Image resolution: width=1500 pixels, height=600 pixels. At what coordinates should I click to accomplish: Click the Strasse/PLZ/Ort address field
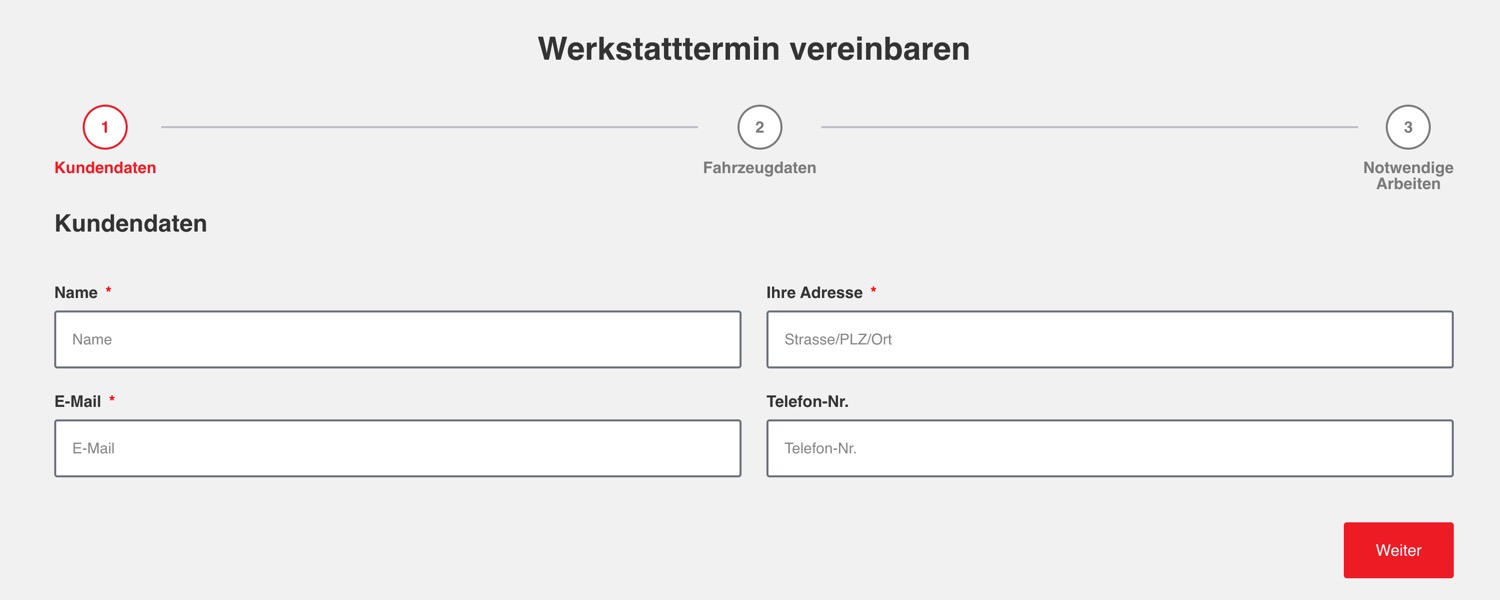pyautogui.click(x=1109, y=339)
